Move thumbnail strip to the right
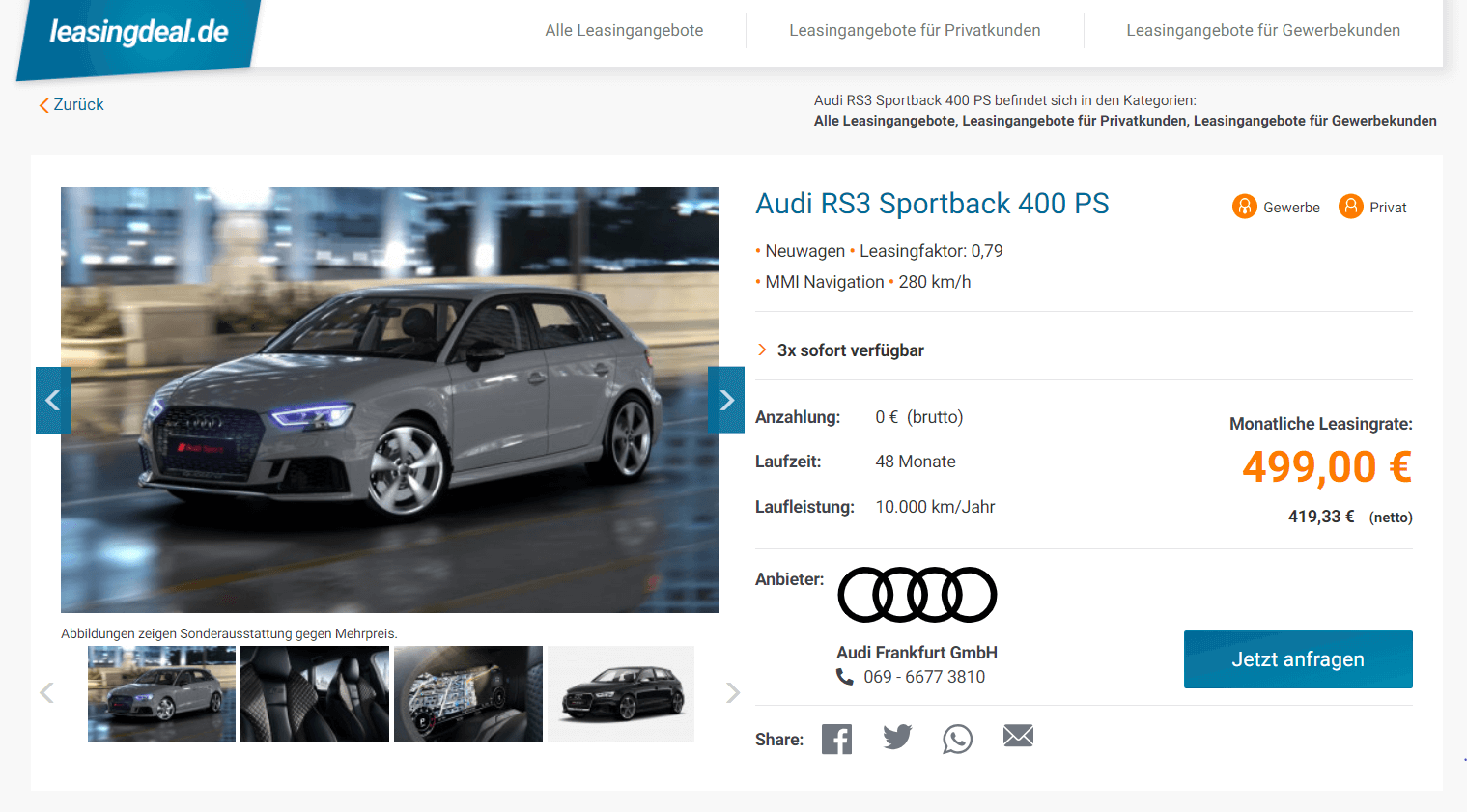The width and height of the screenshot is (1467, 812). click(733, 692)
